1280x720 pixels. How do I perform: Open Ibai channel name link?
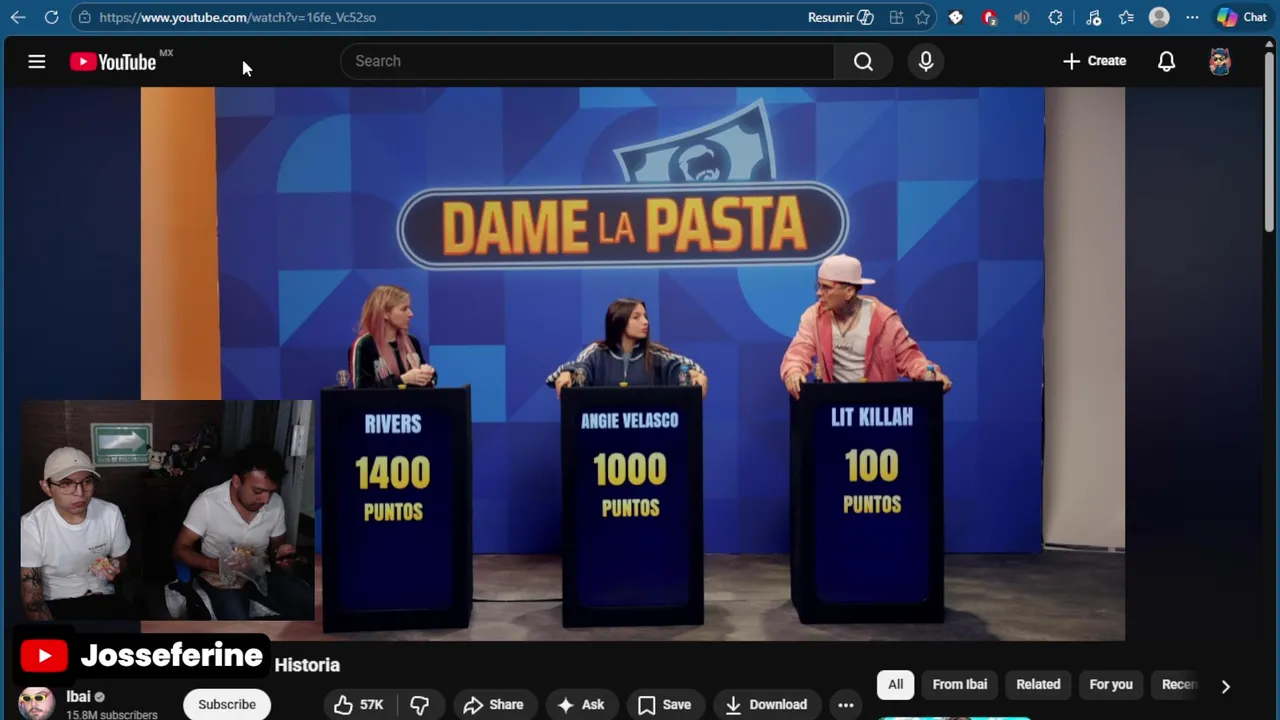click(78, 697)
